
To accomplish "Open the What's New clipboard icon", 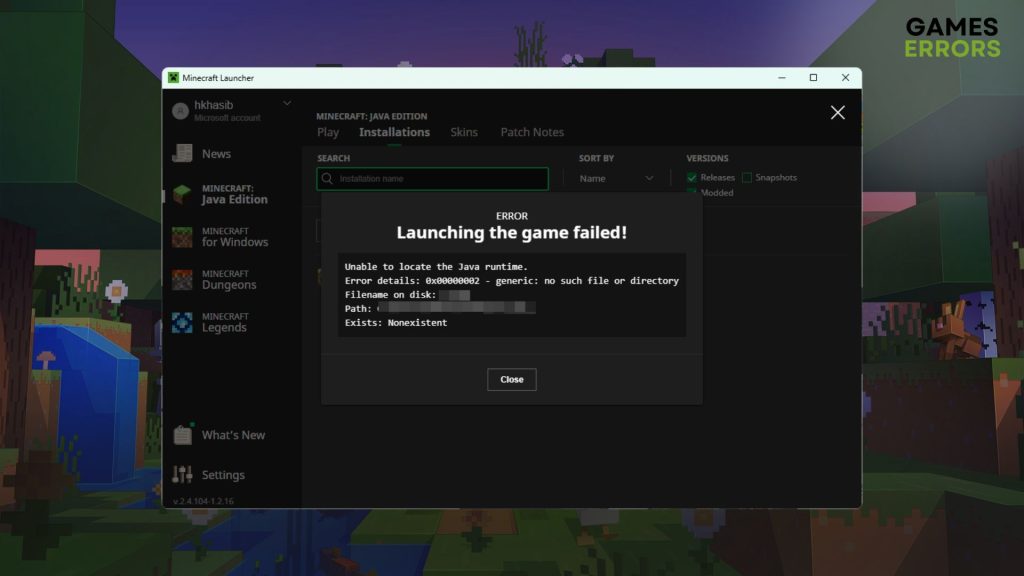I will coord(182,435).
